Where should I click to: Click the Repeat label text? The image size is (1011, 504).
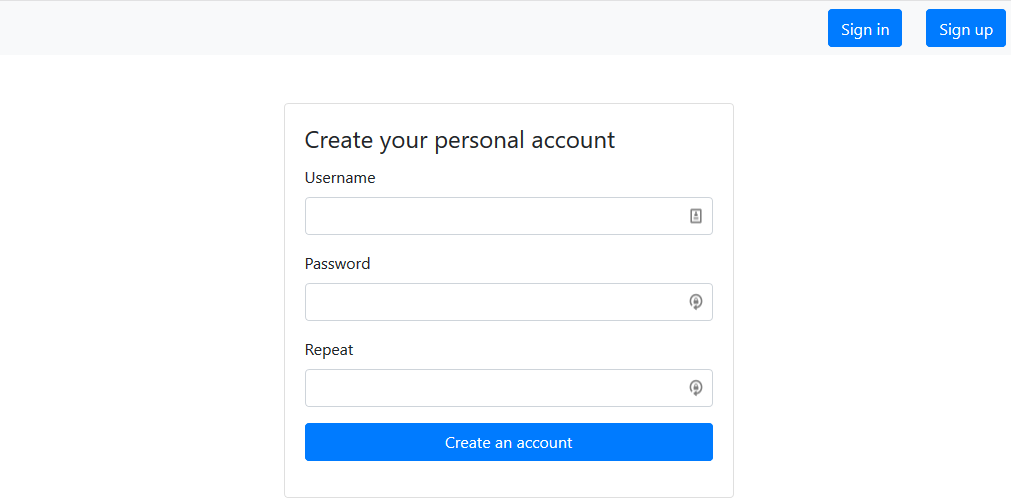pyautogui.click(x=329, y=350)
